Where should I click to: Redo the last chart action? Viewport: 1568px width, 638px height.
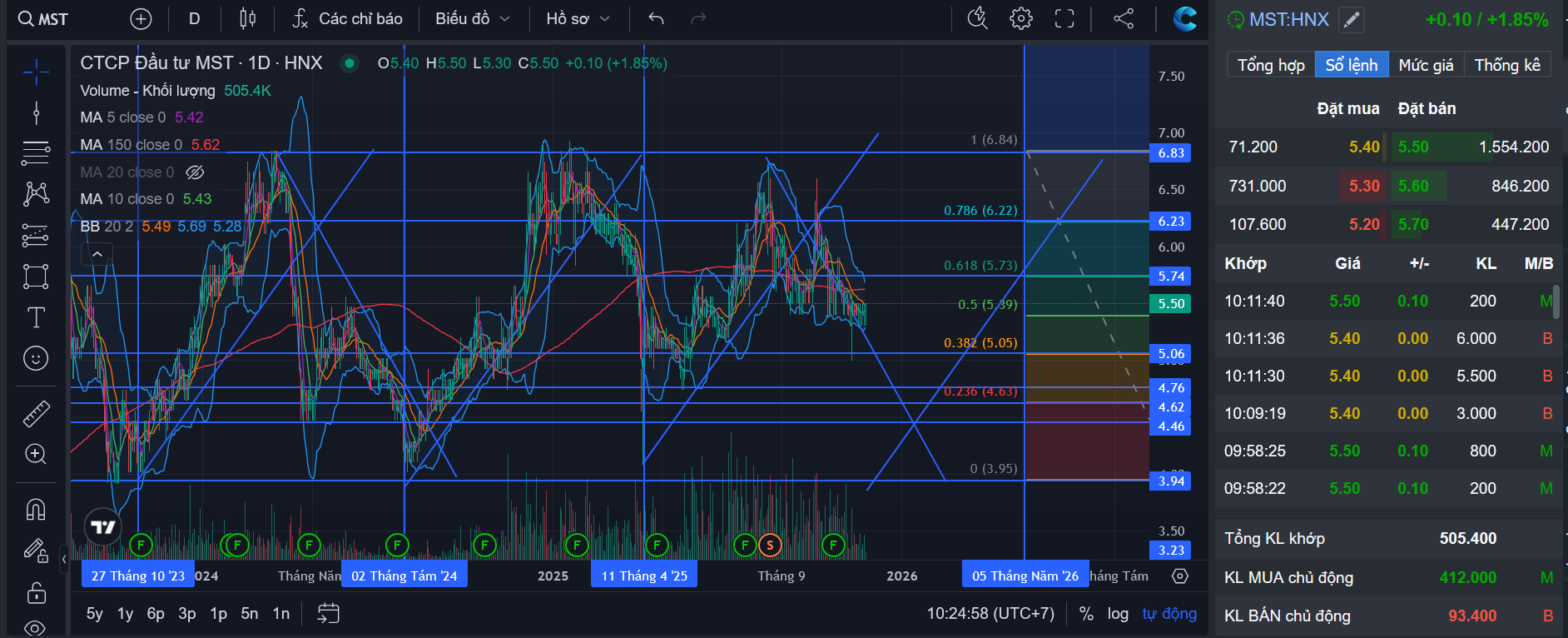[x=698, y=18]
